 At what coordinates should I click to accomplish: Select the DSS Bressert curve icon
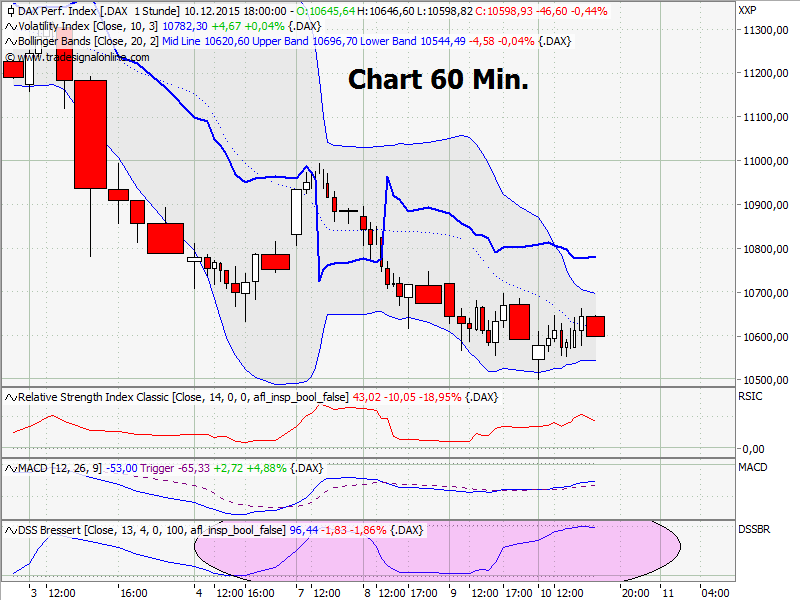(x=10, y=530)
